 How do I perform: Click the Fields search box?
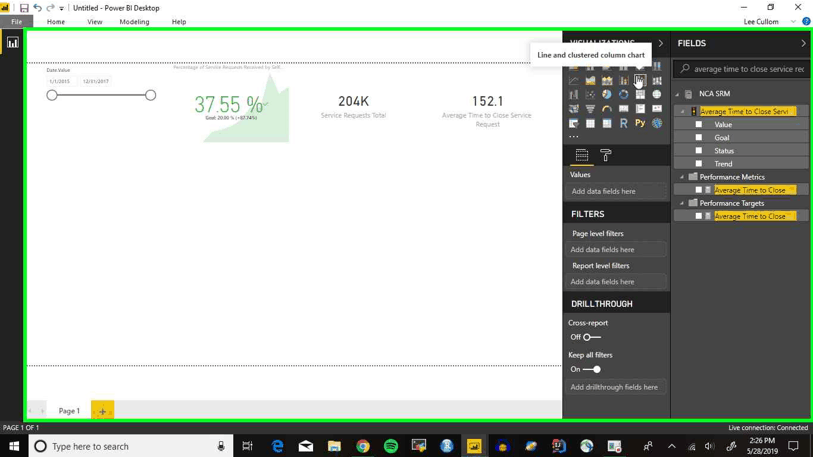[741, 69]
